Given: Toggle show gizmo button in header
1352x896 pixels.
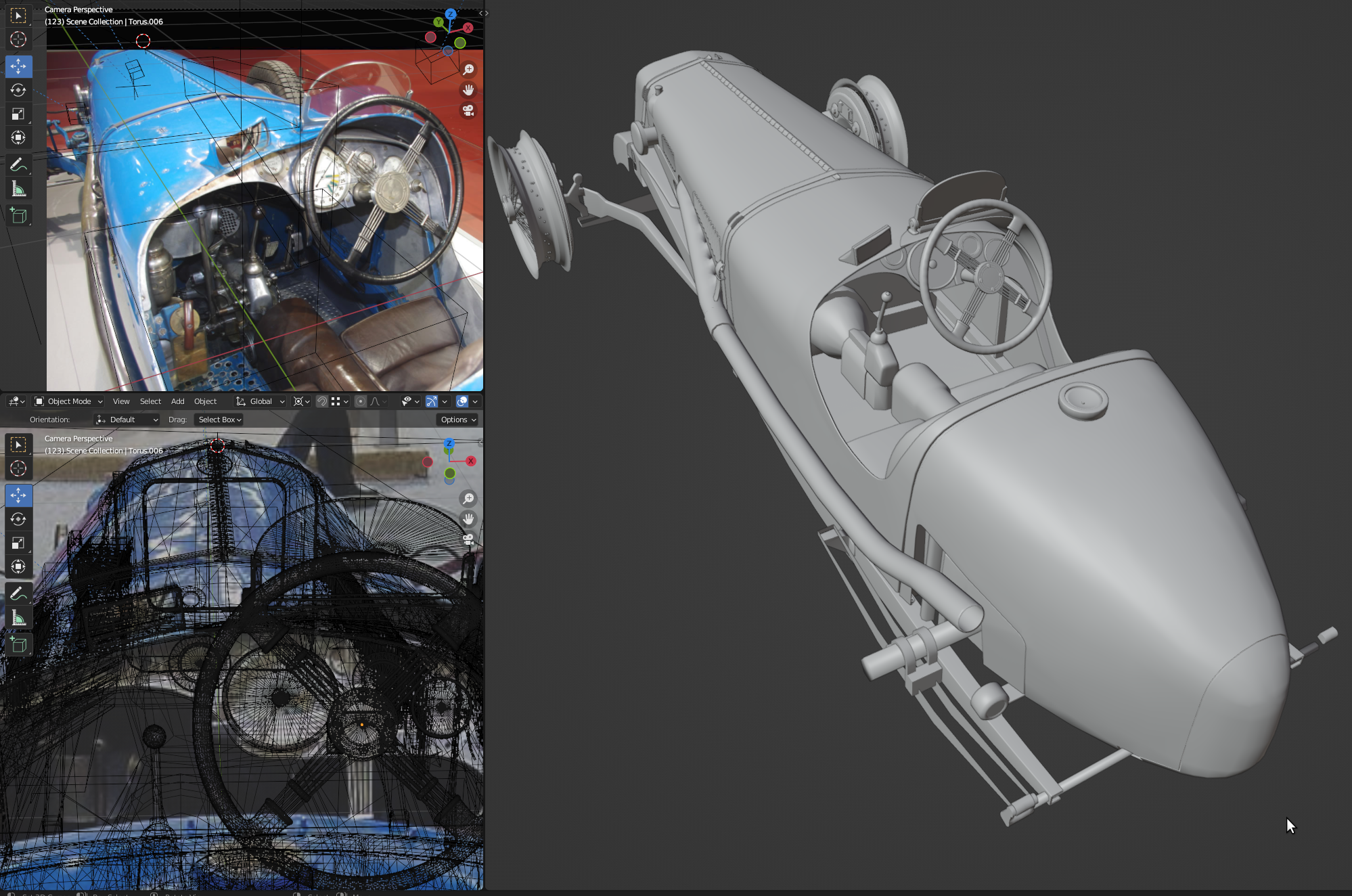Looking at the screenshot, I should (x=431, y=401).
